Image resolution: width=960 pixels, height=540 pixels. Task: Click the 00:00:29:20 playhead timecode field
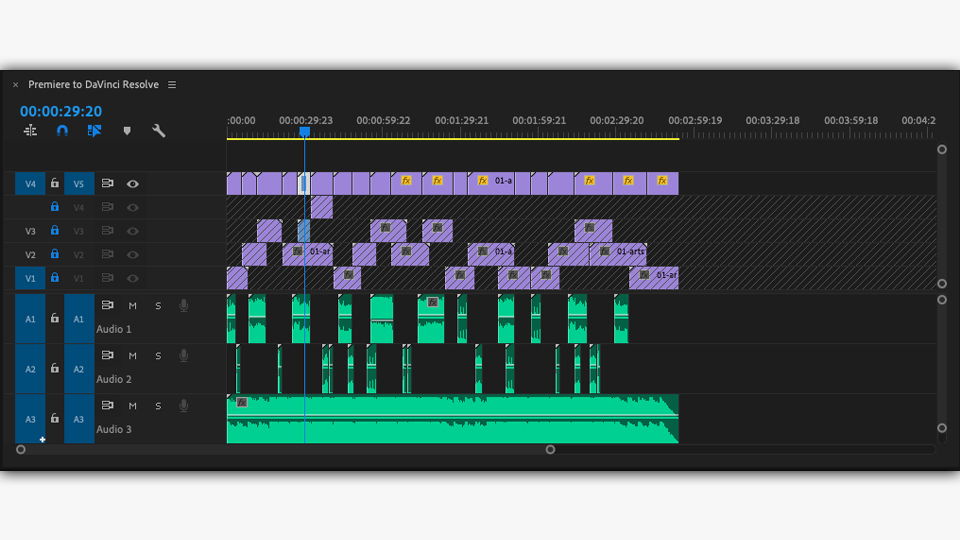(x=61, y=111)
